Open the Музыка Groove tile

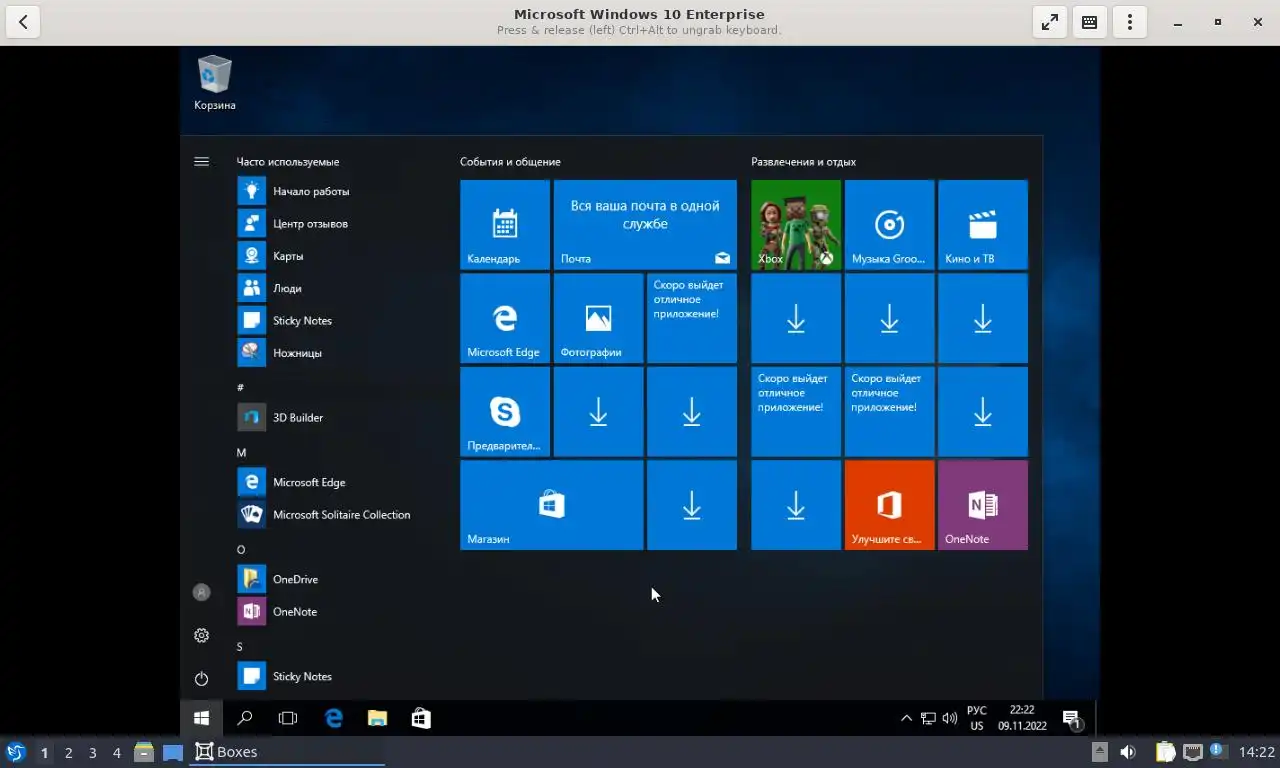click(889, 225)
